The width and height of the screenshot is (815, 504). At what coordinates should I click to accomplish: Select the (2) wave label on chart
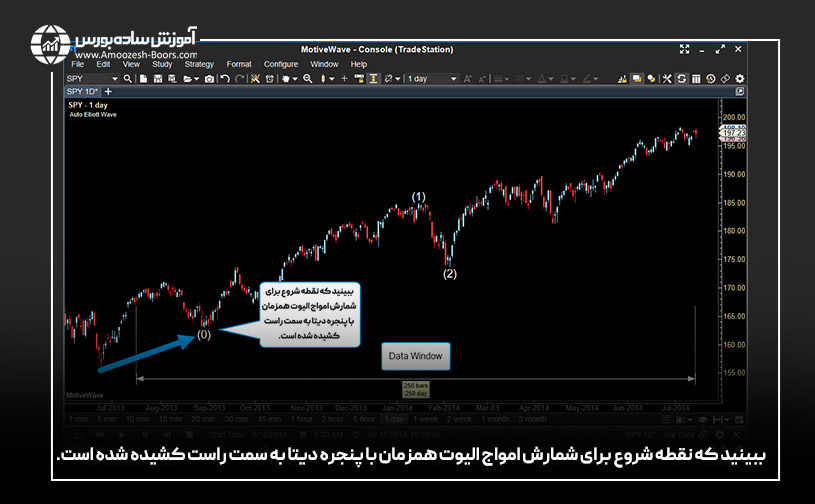point(450,273)
